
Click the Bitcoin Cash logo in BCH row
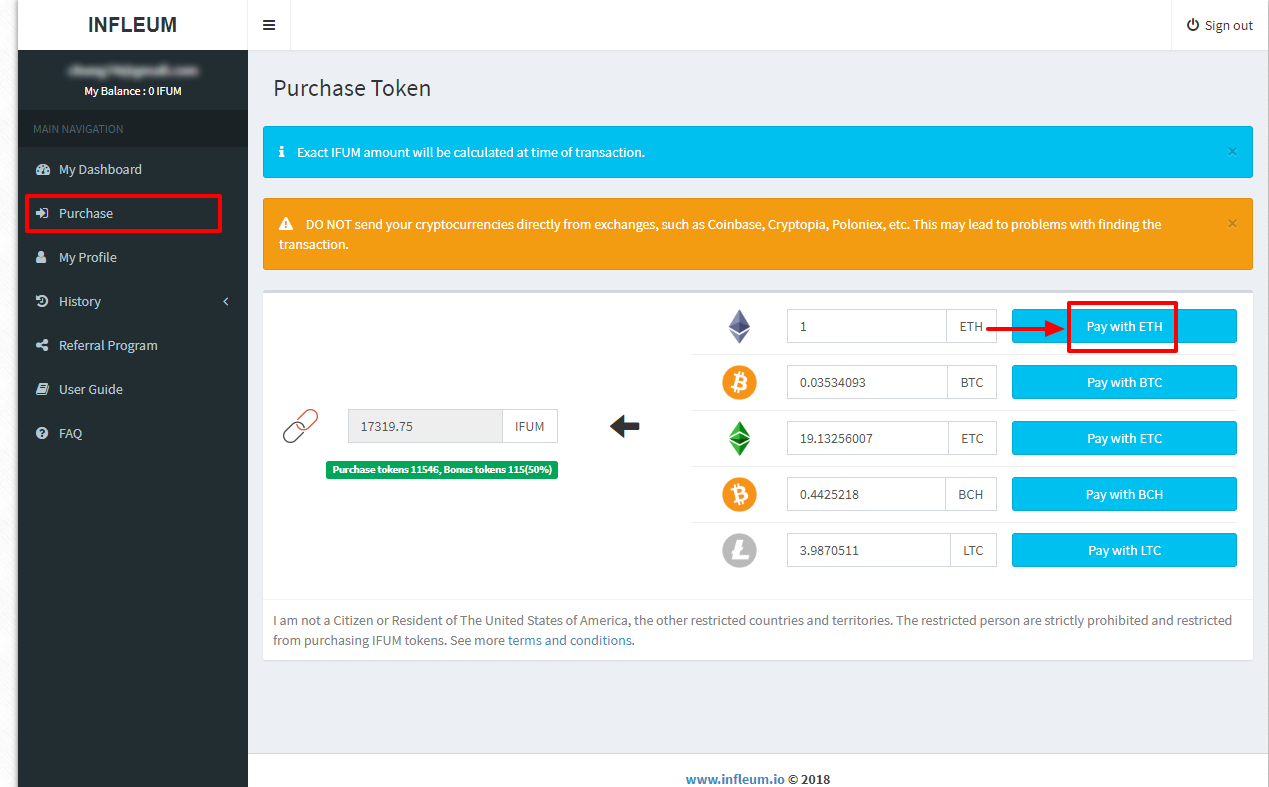point(739,494)
